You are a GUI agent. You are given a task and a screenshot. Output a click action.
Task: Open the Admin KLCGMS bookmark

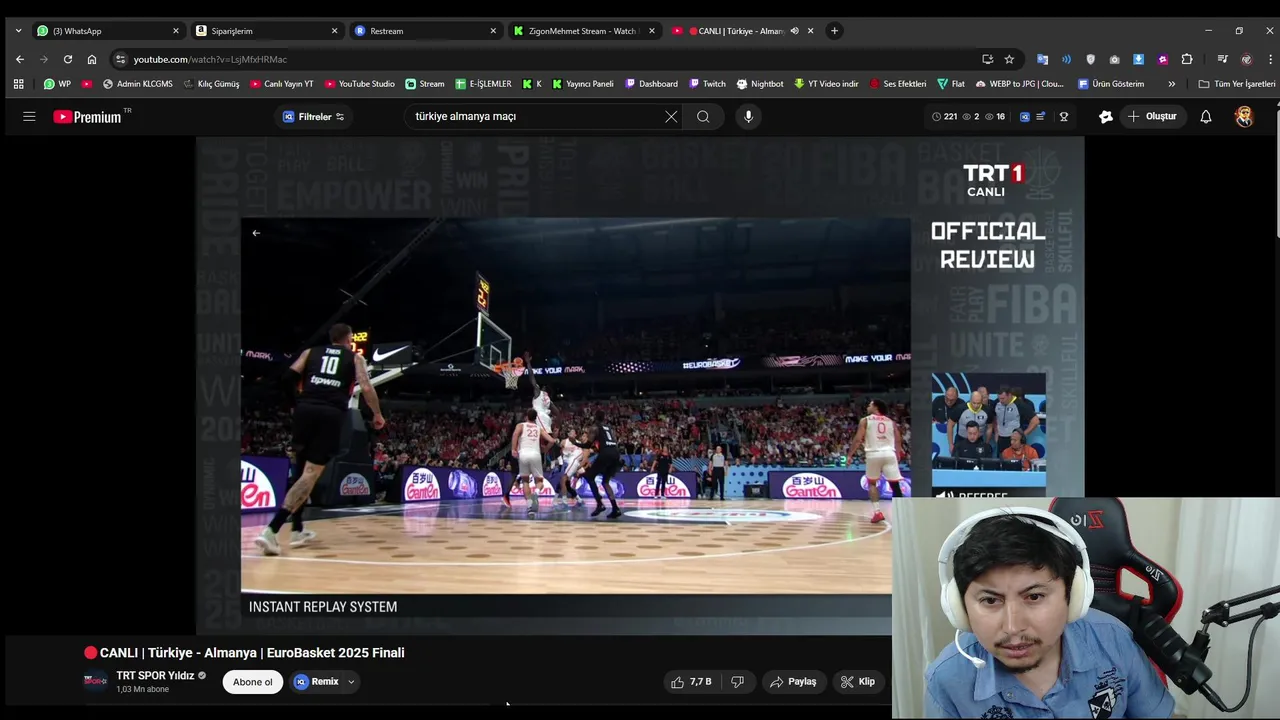138,84
